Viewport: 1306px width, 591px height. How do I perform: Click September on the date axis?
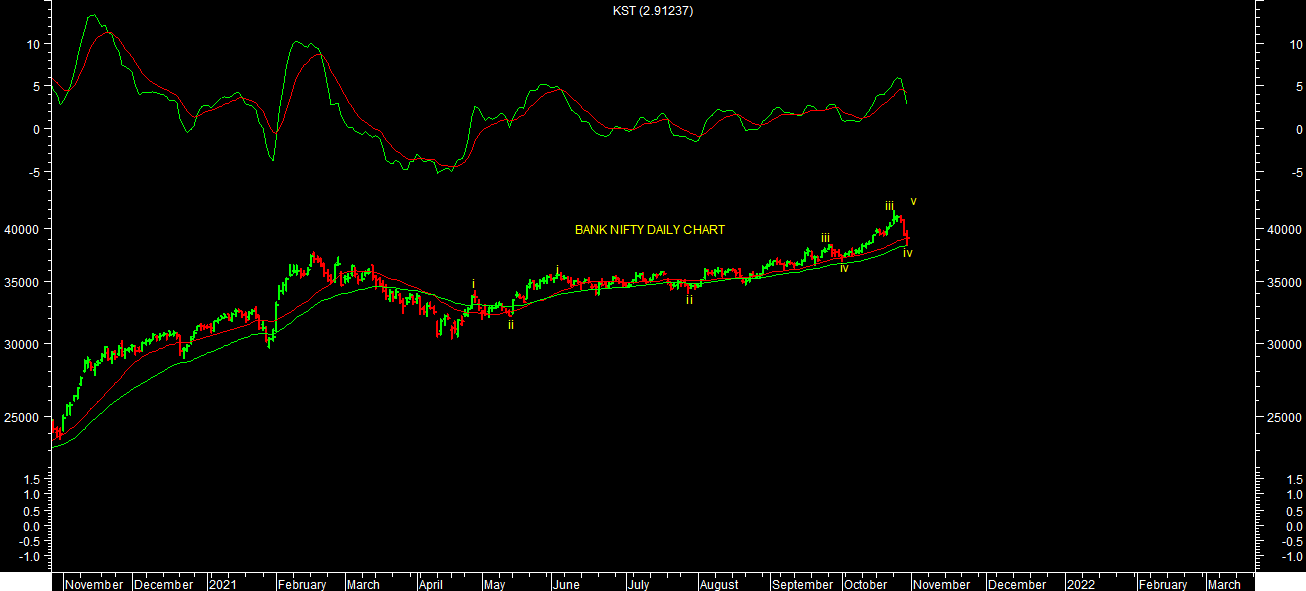coord(802,584)
